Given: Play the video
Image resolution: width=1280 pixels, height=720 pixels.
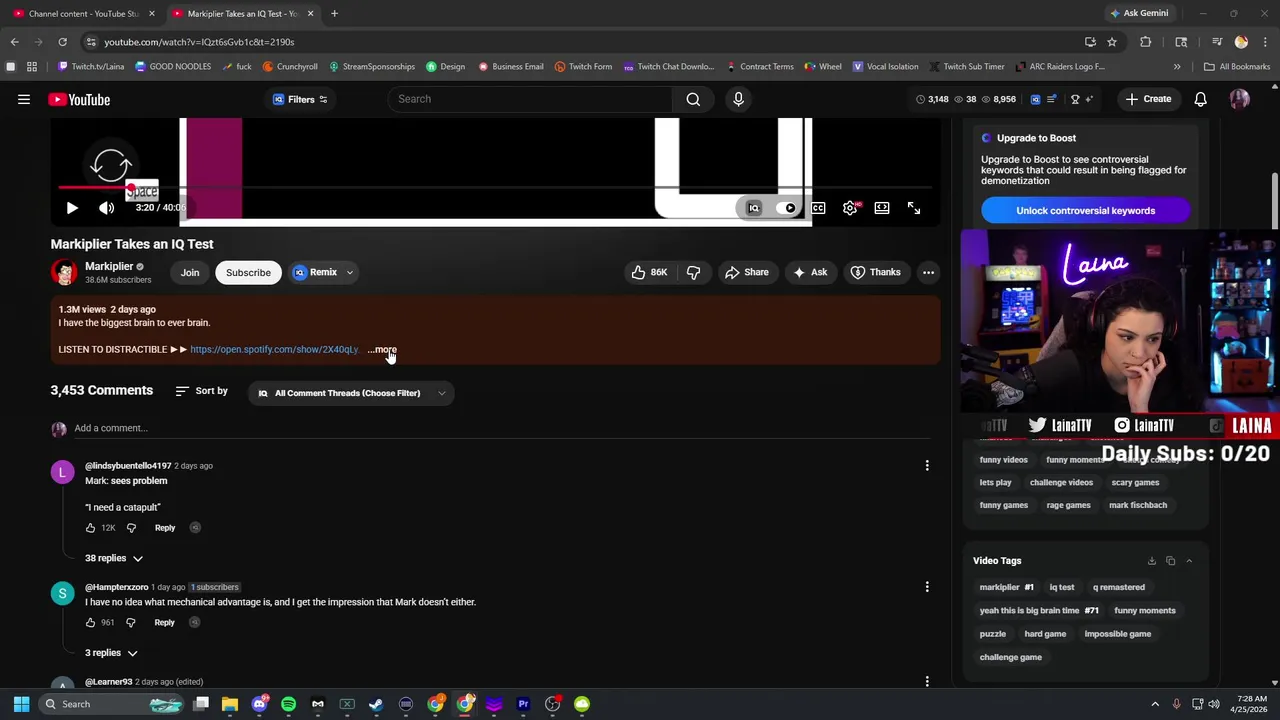Looking at the screenshot, I should click(72, 208).
